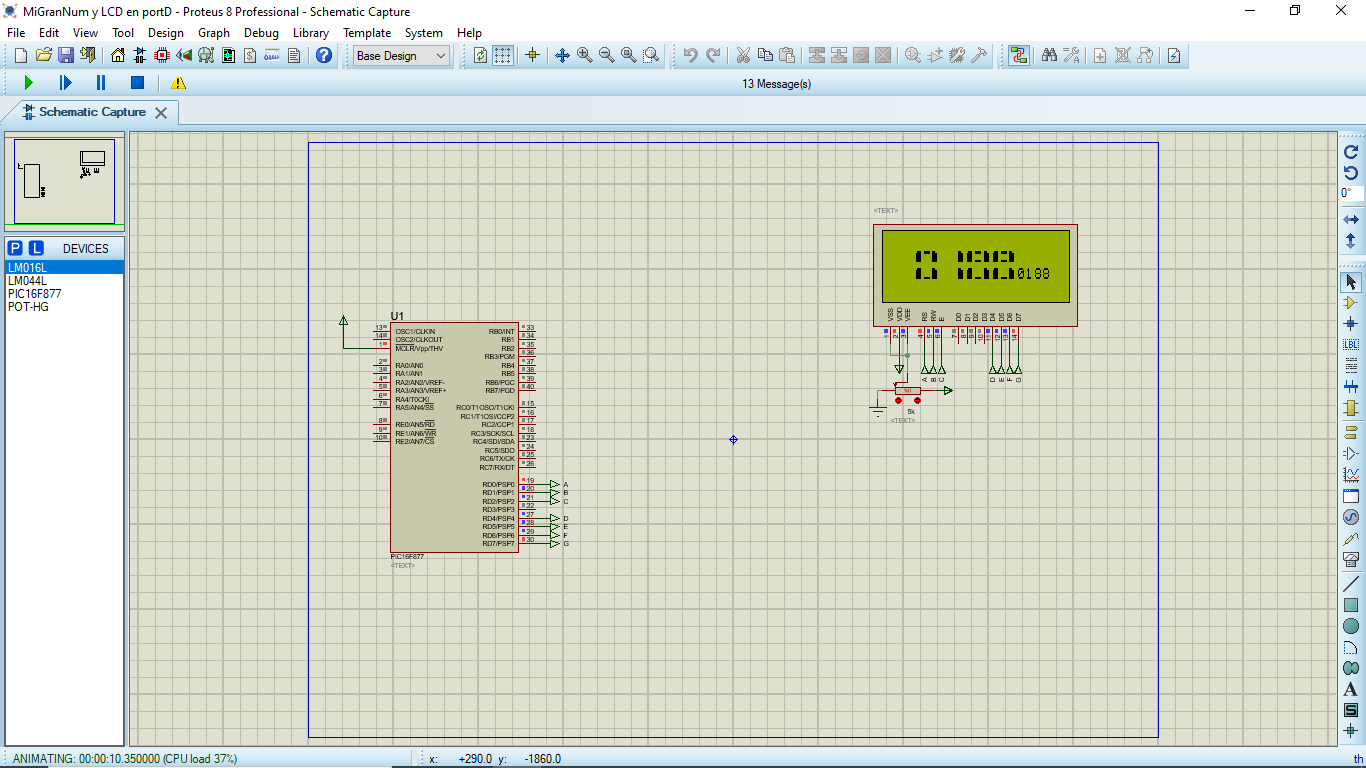Open PCB Layout chip icon

[x=162, y=56]
